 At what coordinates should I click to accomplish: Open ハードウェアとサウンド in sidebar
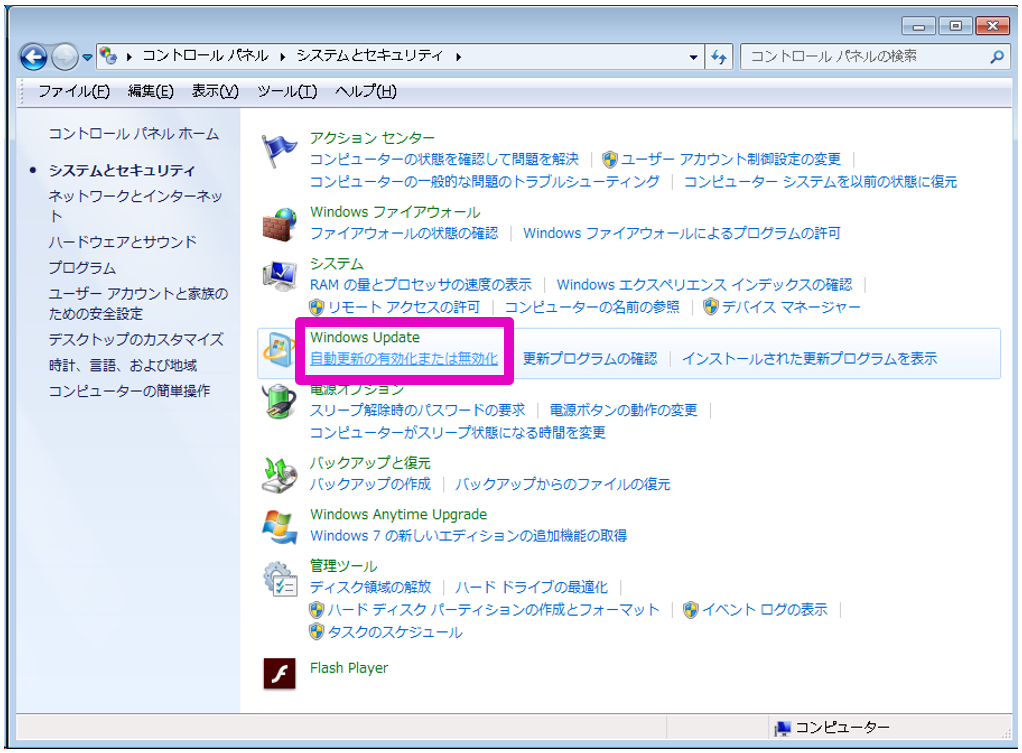pyautogui.click(x=123, y=242)
